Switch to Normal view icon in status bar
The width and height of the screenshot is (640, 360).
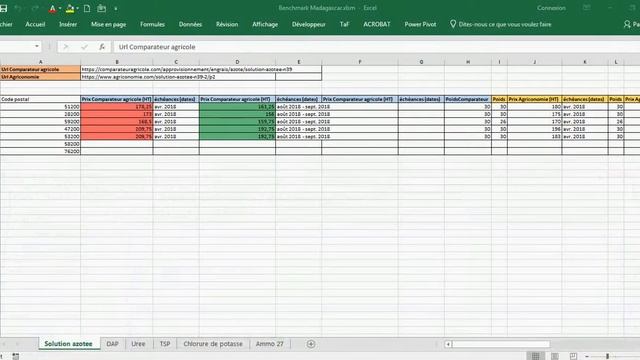[x=536, y=356]
